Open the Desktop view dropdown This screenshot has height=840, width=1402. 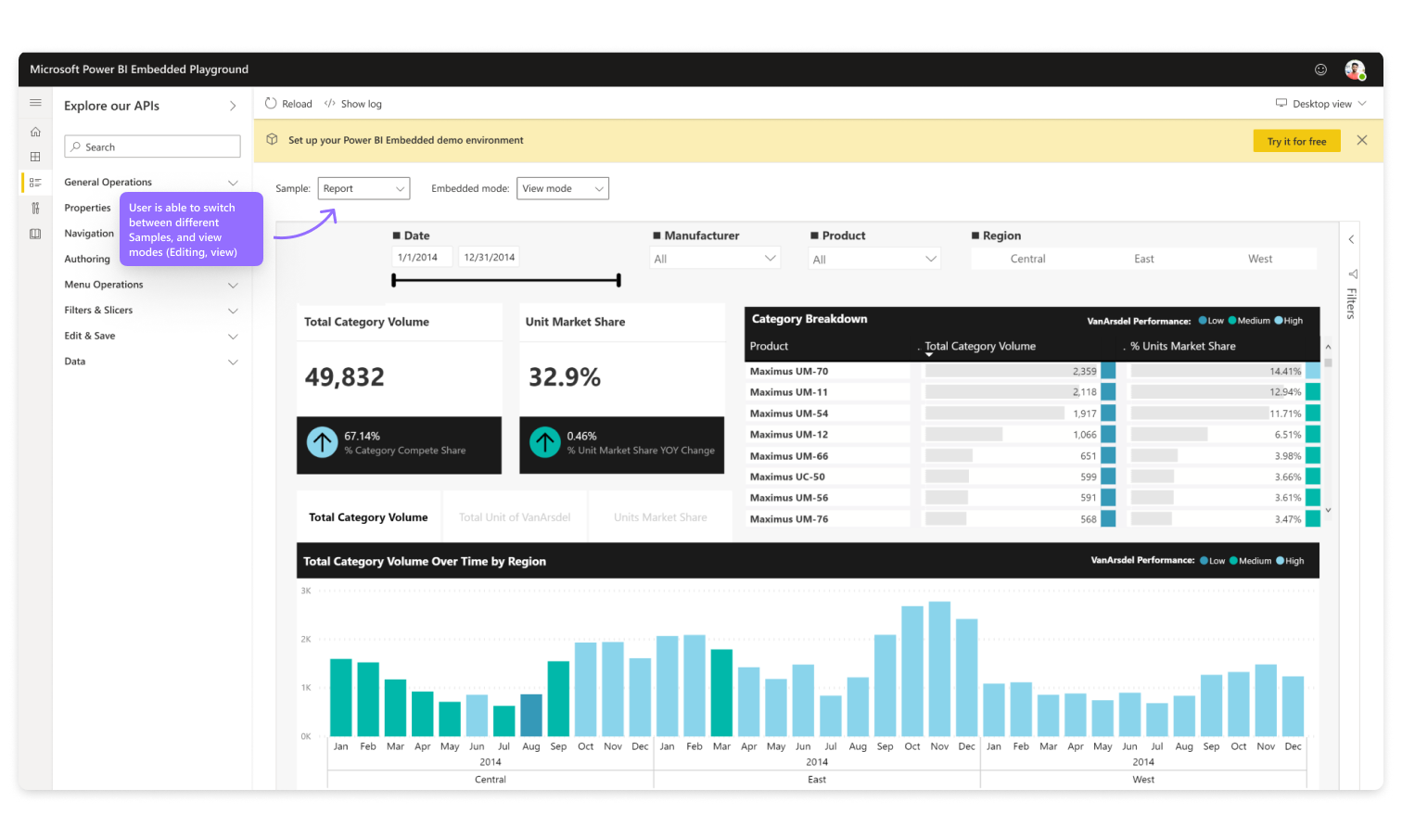point(1320,104)
